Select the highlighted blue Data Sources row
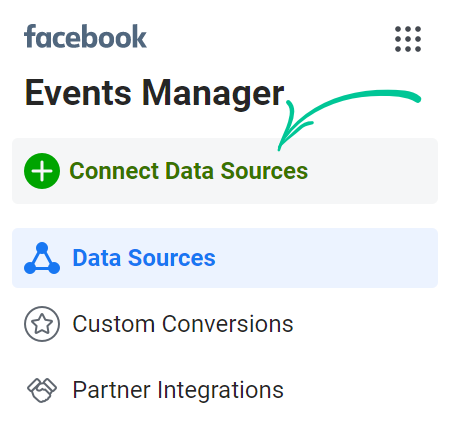The height and width of the screenshot is (448, 449). (225, 258)
